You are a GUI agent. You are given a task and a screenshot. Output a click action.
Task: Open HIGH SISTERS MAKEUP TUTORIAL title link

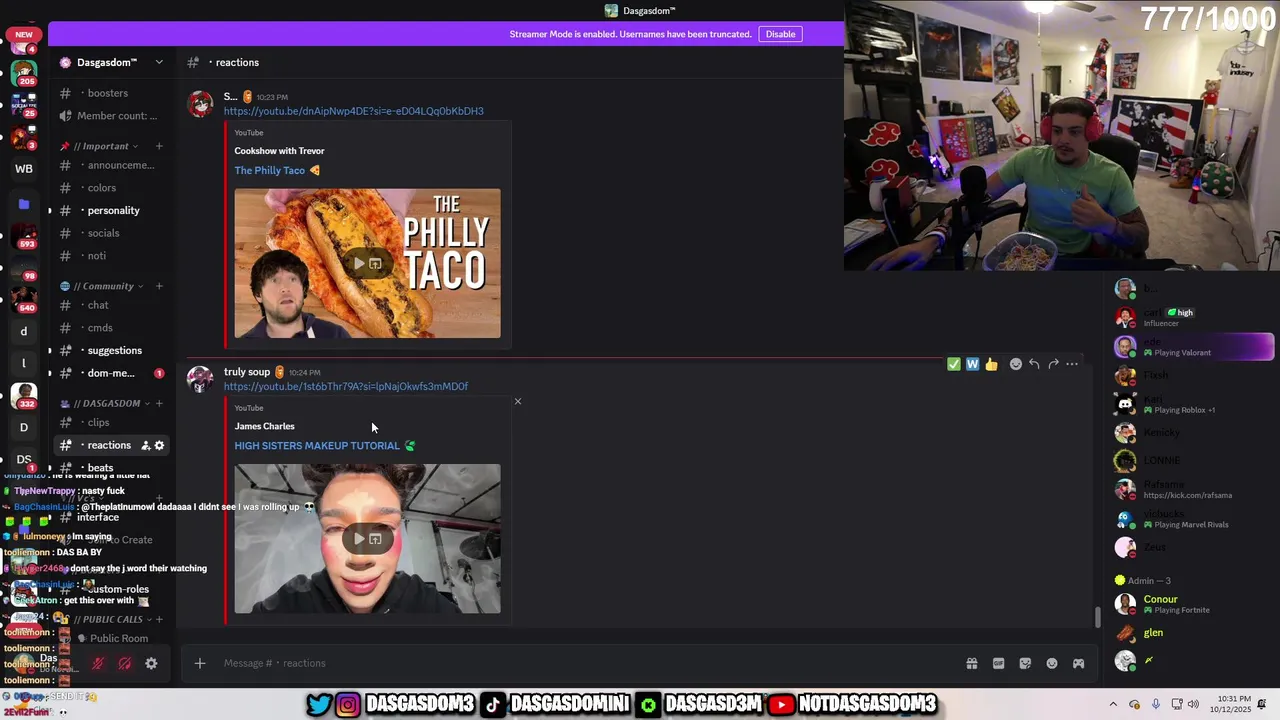coord(324,446)
